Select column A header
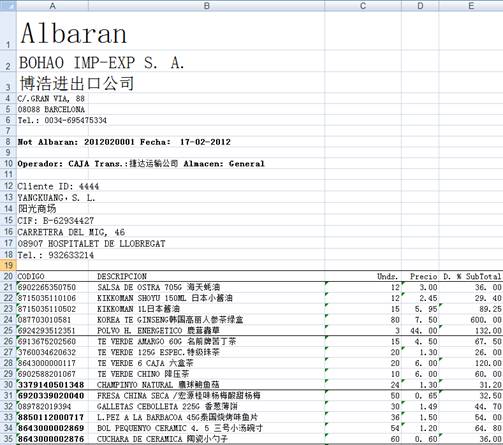Screen dimensions: 503x445 52,6
